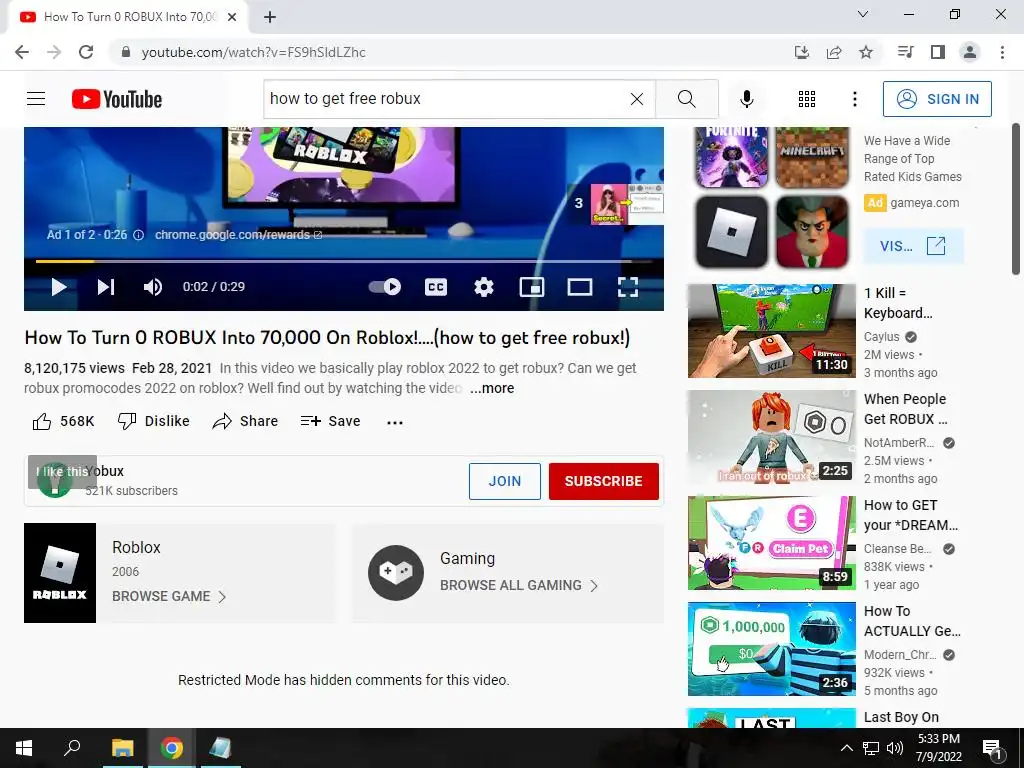The image size is (1024, 768).
Task: Go back in Chrome
Action: point(22,52)
